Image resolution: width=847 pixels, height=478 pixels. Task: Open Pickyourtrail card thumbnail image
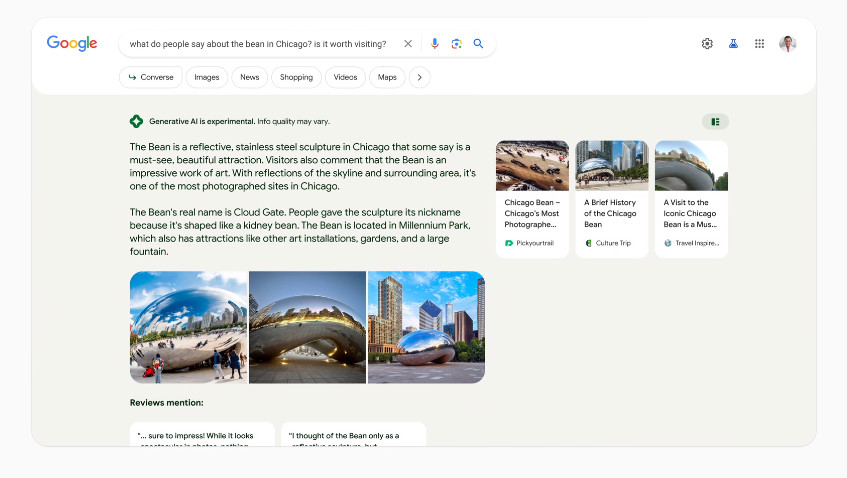click(532, 166)
